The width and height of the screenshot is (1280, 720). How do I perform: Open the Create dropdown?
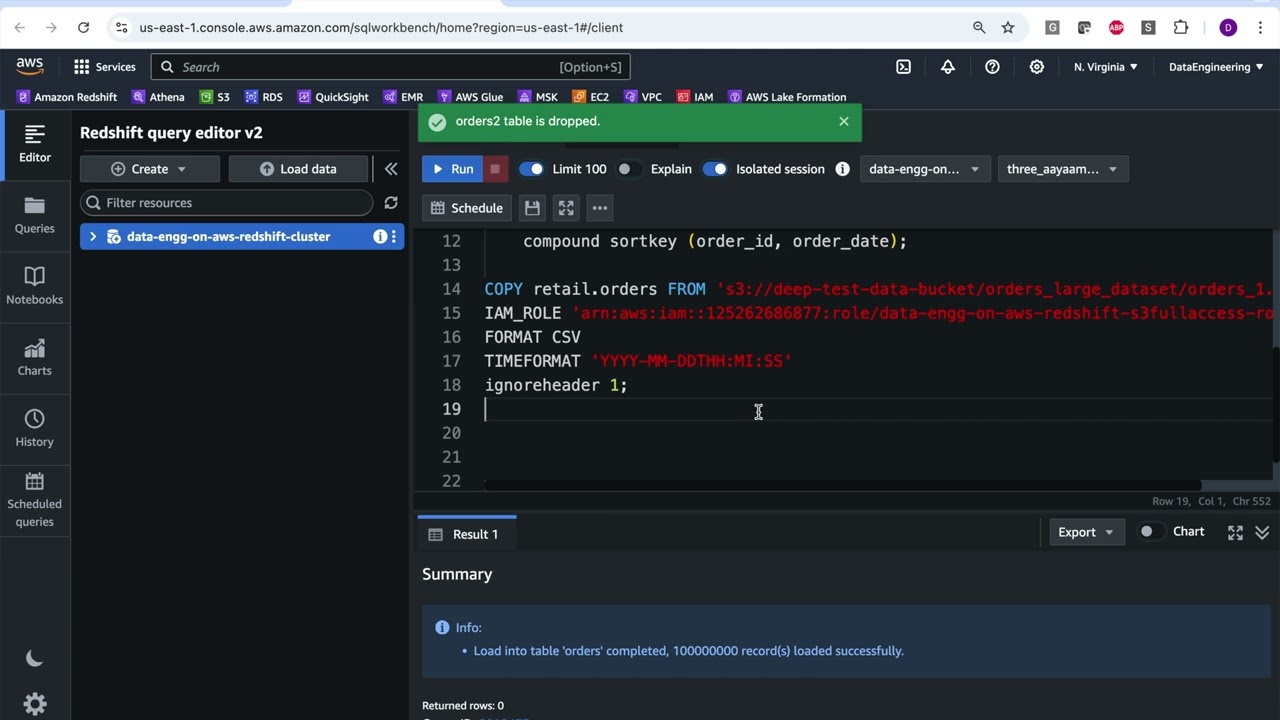coord(149,169)
